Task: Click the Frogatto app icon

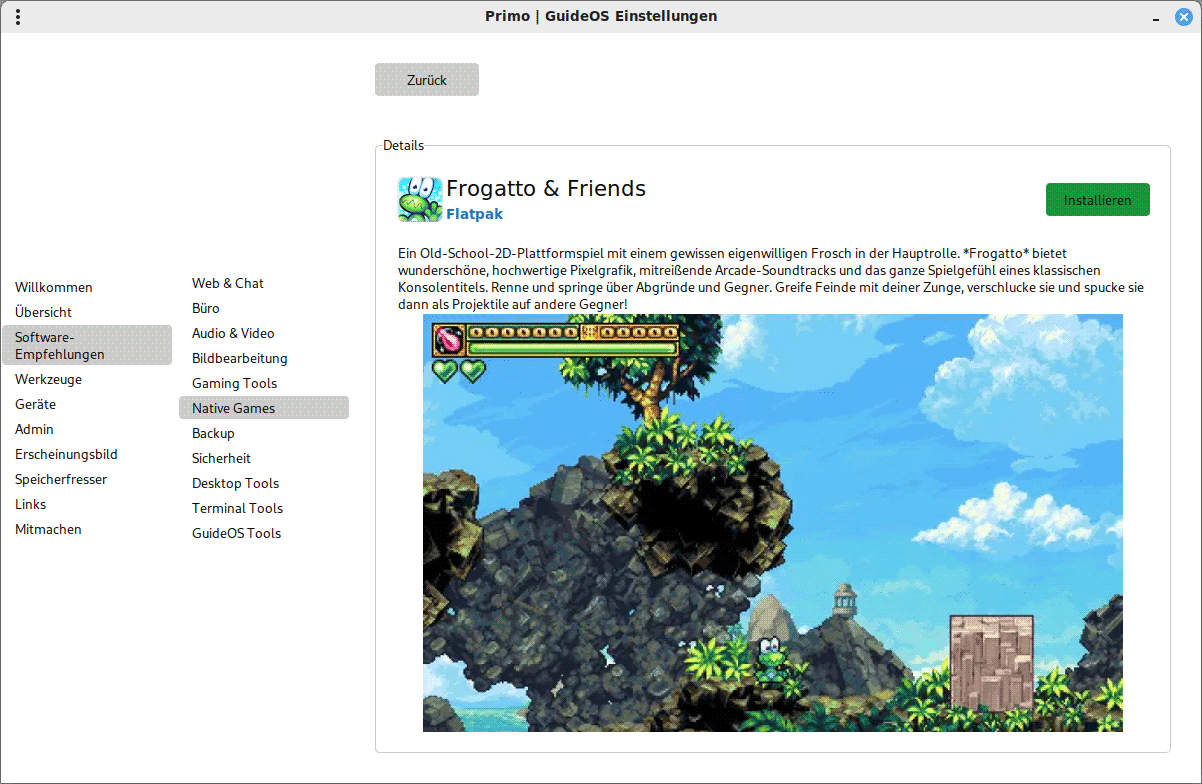Action: [420, 199]
